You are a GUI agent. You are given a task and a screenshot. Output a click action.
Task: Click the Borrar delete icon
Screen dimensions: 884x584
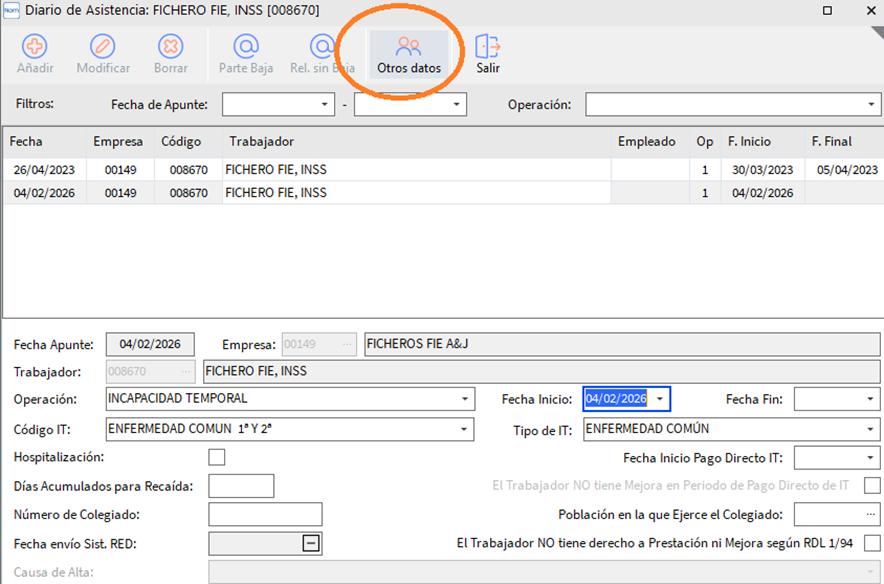click(x=170, y=47)
